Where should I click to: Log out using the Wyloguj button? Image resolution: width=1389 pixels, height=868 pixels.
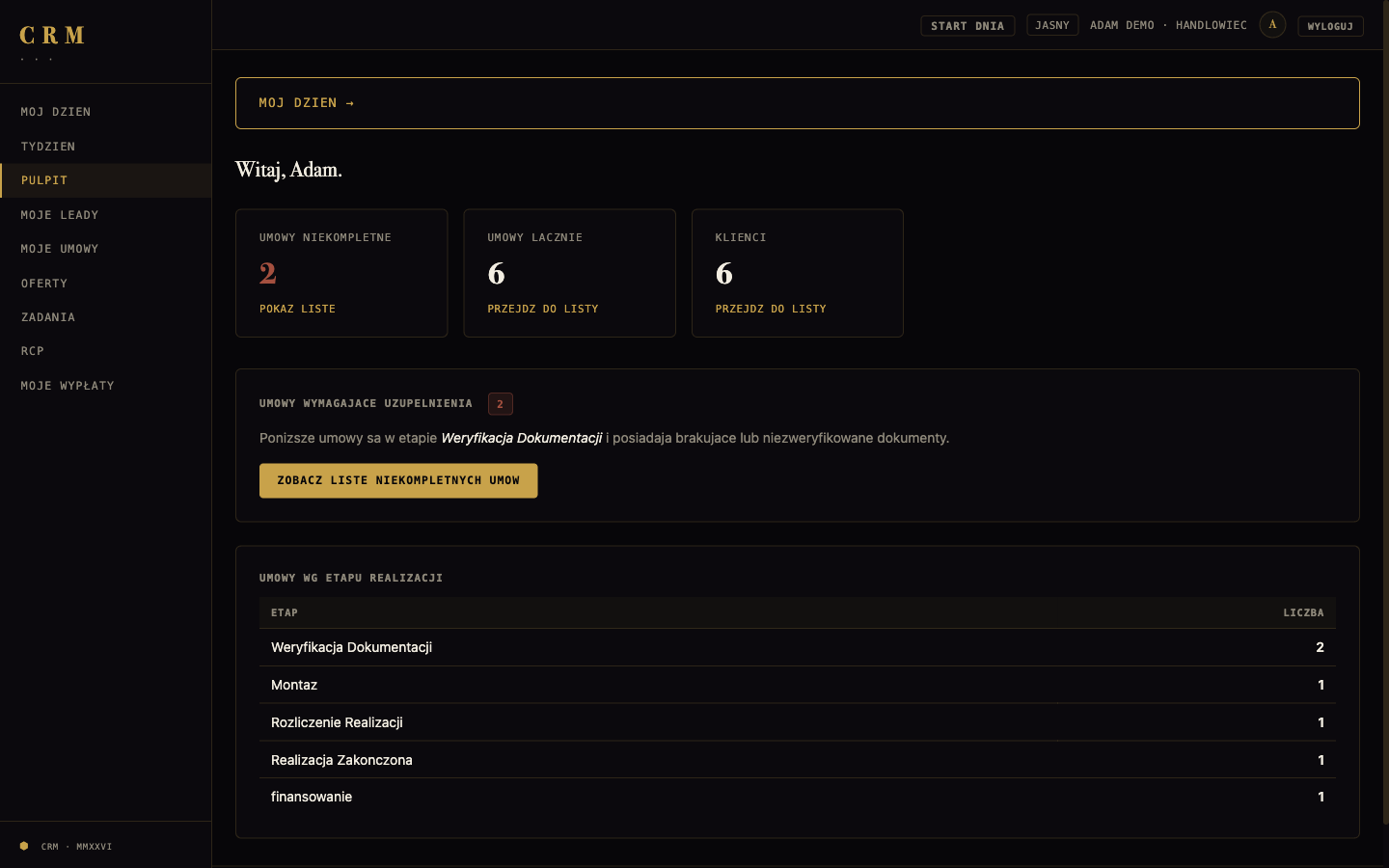click(1330, 26)
